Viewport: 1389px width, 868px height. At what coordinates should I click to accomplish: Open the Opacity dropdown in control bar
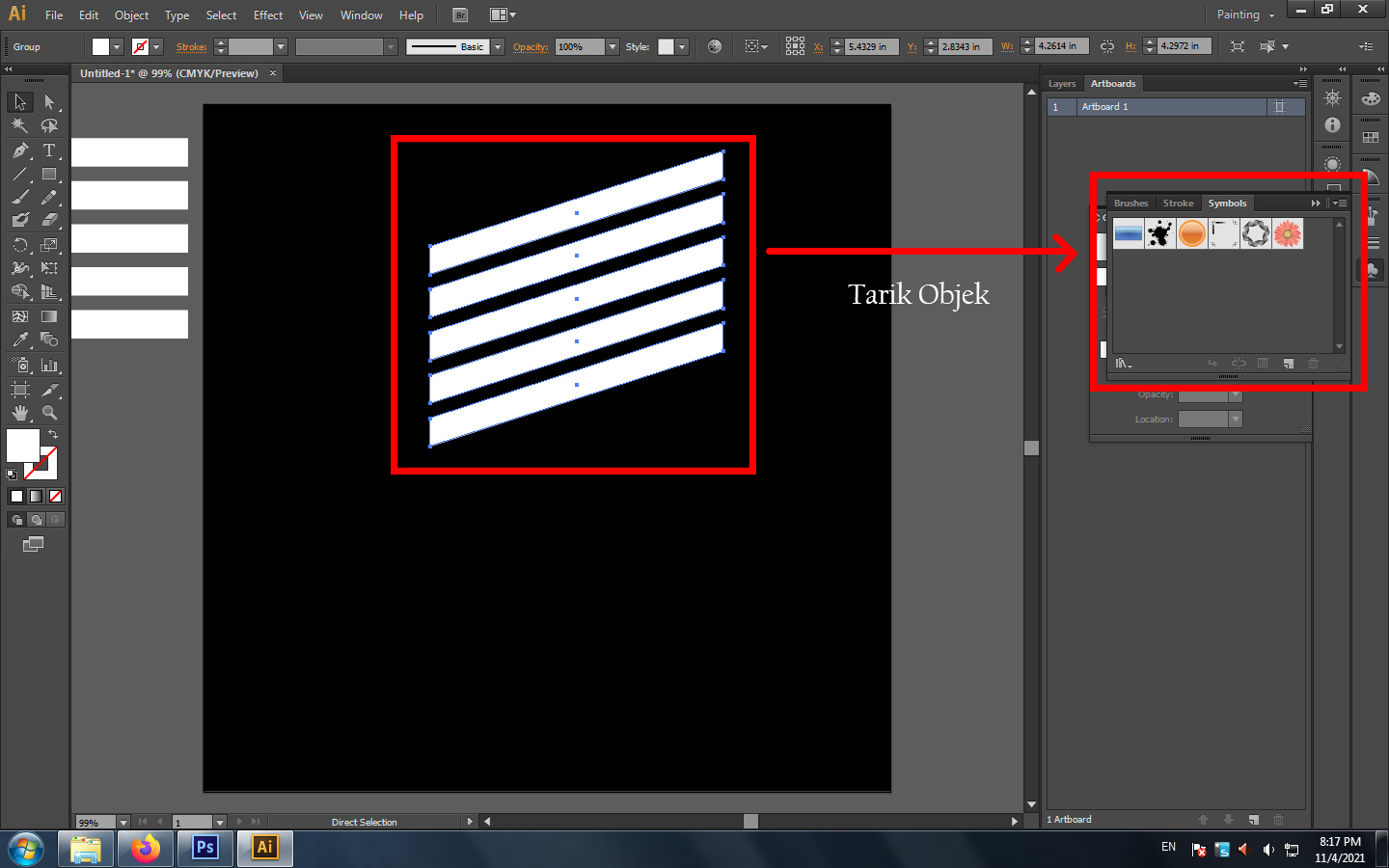tap(612, 46)
